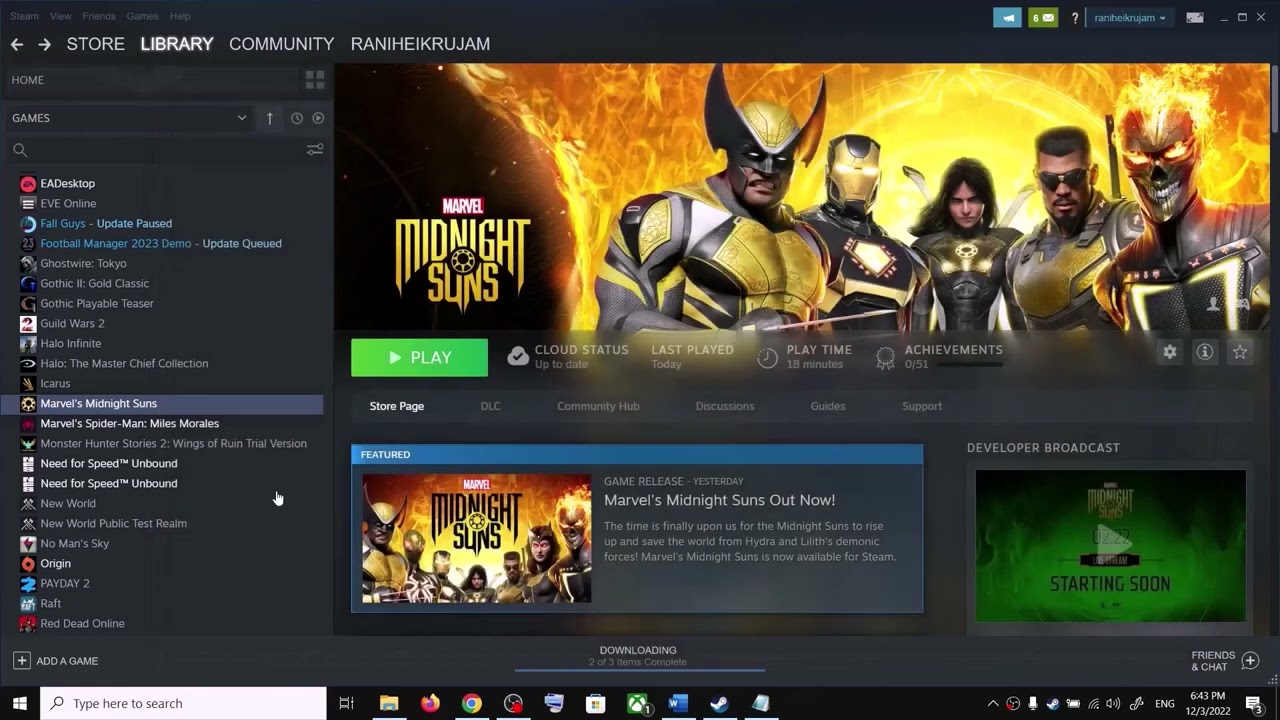This screenshot has width=1280, height=720.
Task: Open the DLC tab
Action: coord(490,406)
